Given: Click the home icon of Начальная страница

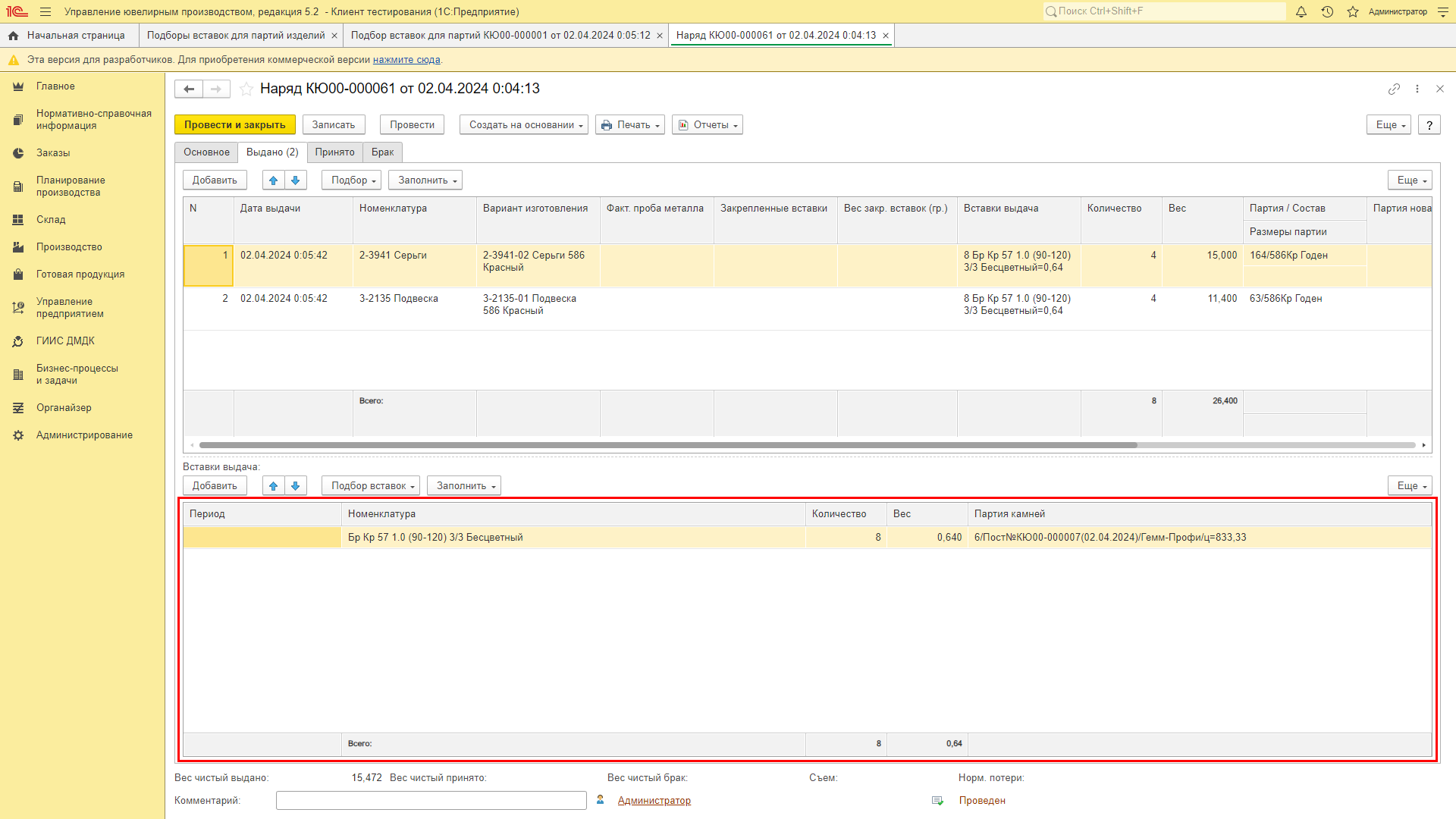Looking at the screenshot, I should 13,36.
